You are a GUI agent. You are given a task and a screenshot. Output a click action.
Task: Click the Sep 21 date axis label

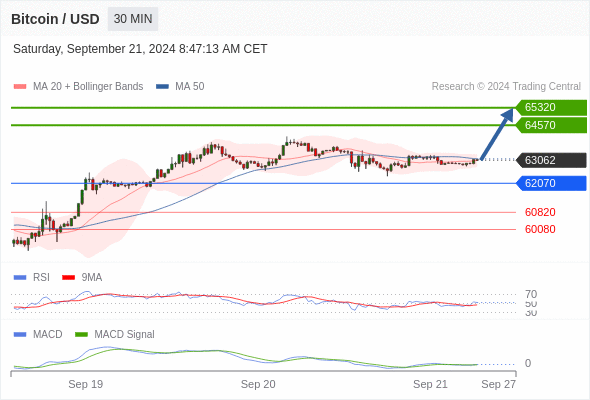(x=430, y=384)
